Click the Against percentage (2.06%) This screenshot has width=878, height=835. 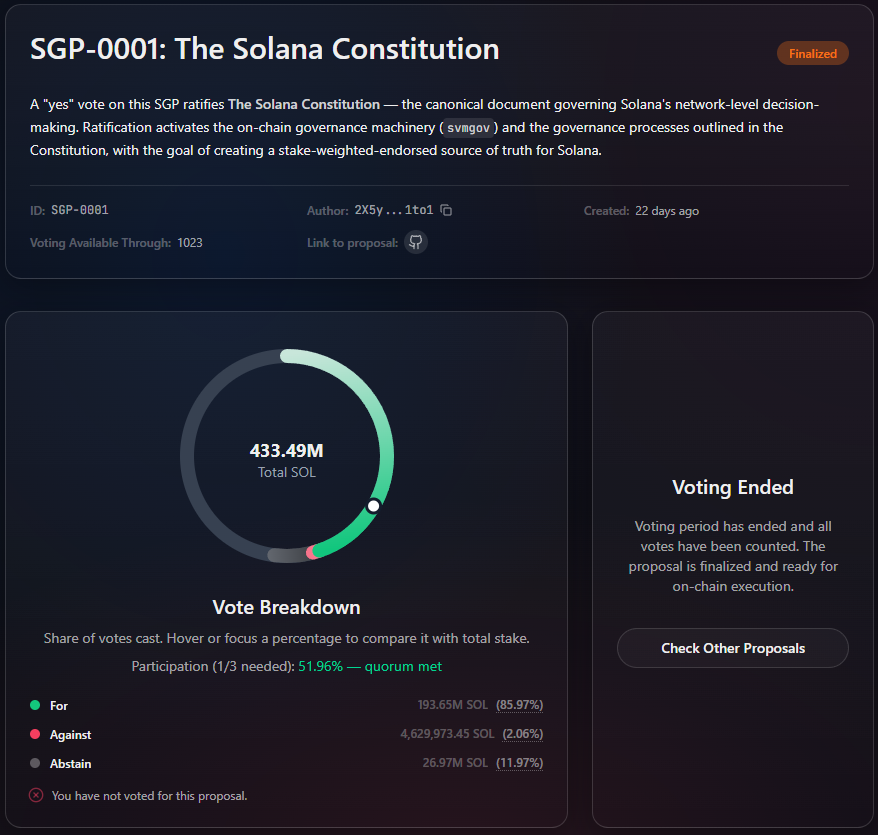point(522,734)
